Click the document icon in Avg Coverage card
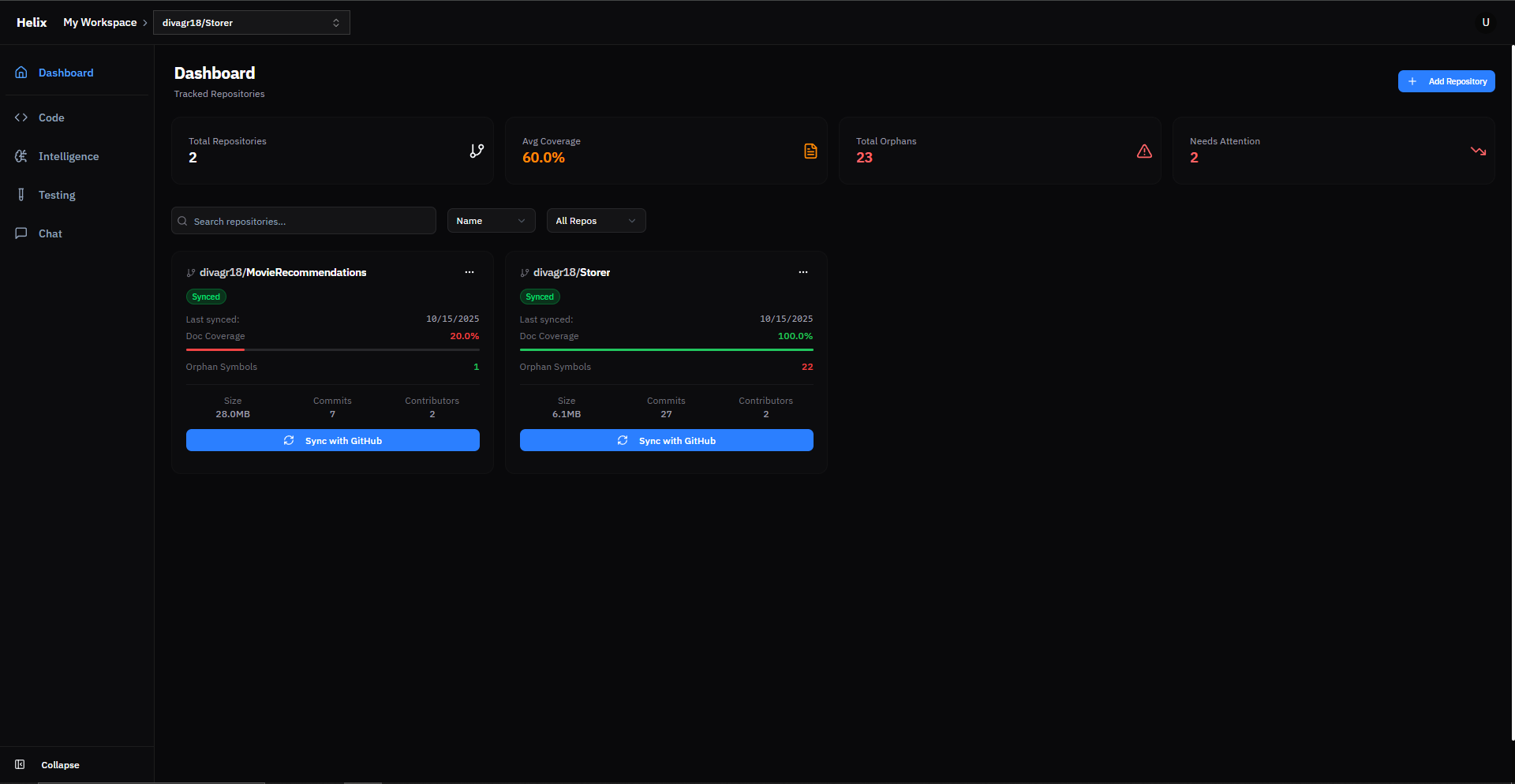 tap(810, 151)
